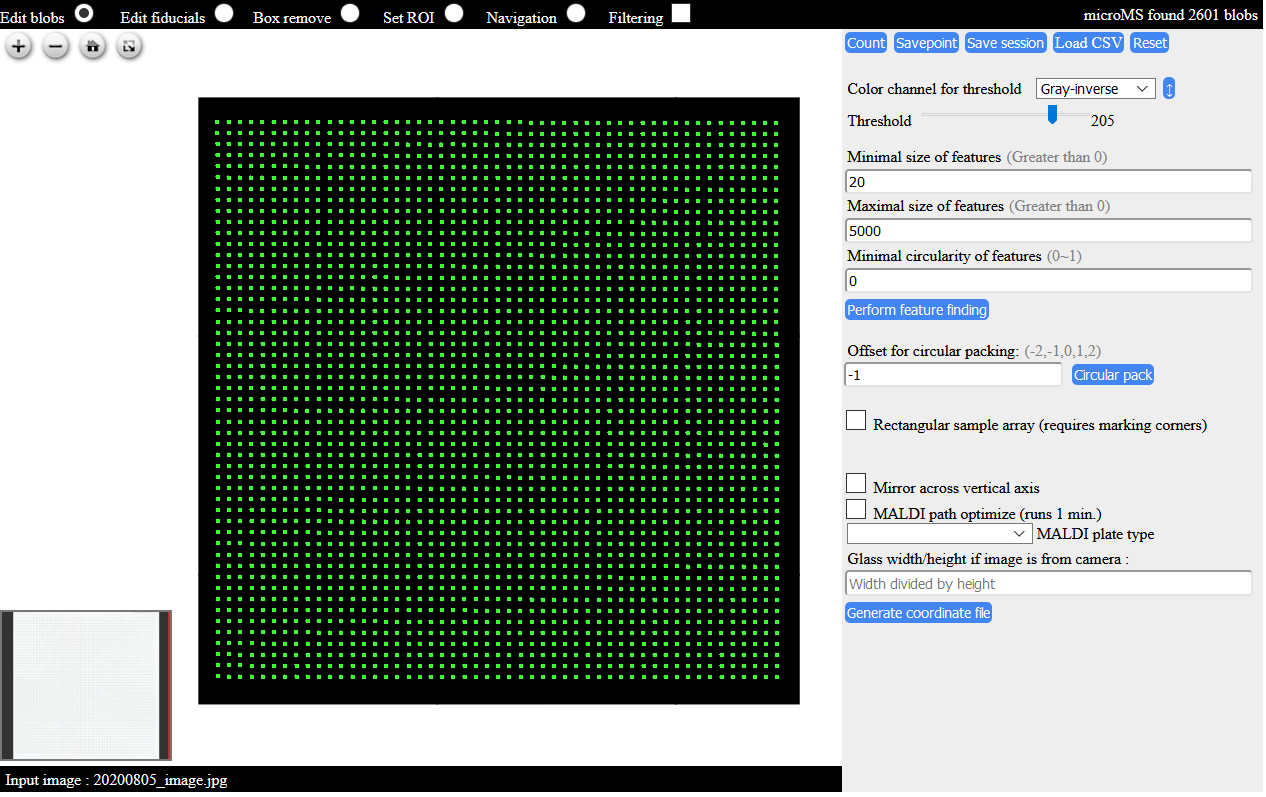Screen dimensions: 1266x797
Task: Check Rectangular sample array option
Action: pos(856,421)
